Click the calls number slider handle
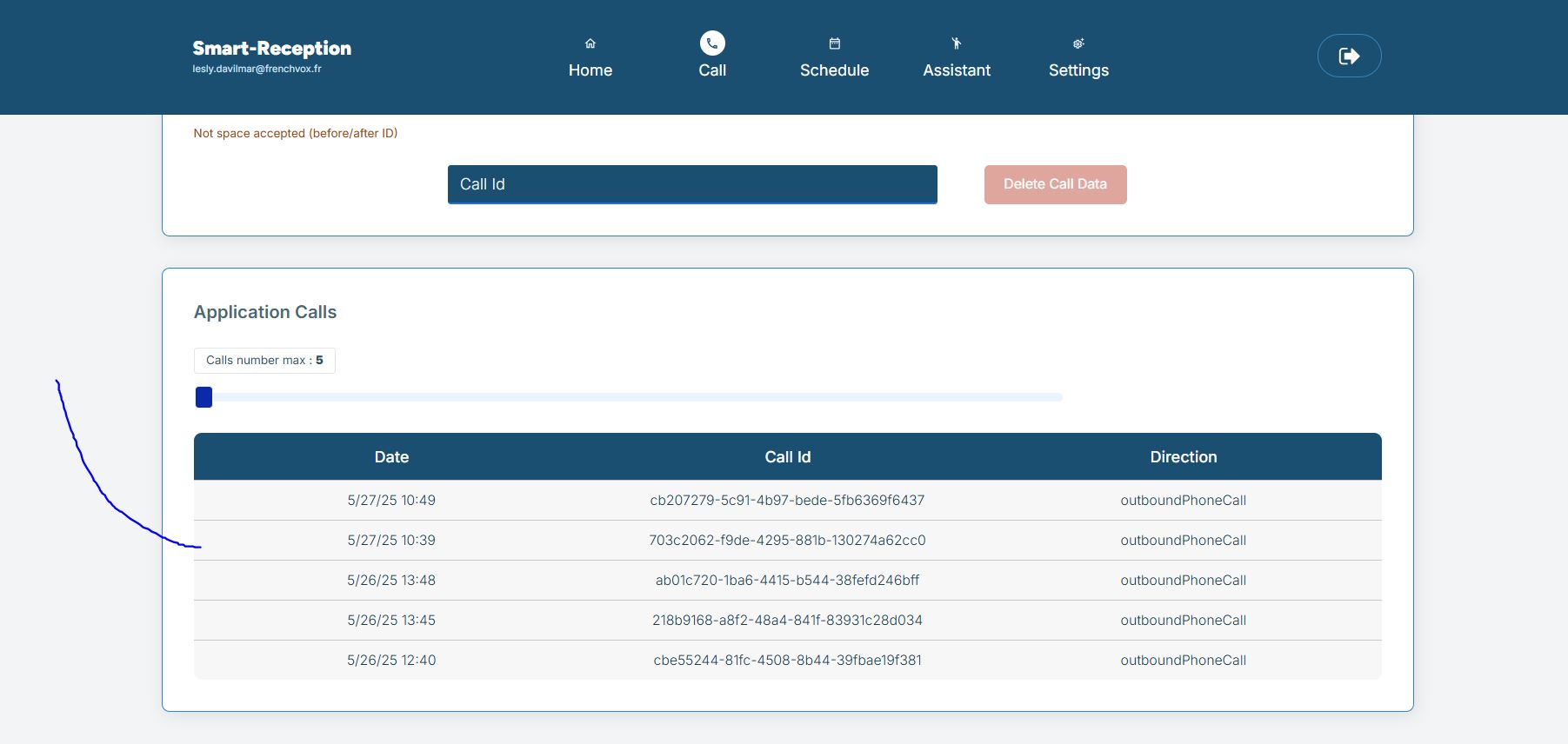This screenshot has width=1568, height=744. tap(204, 397)
